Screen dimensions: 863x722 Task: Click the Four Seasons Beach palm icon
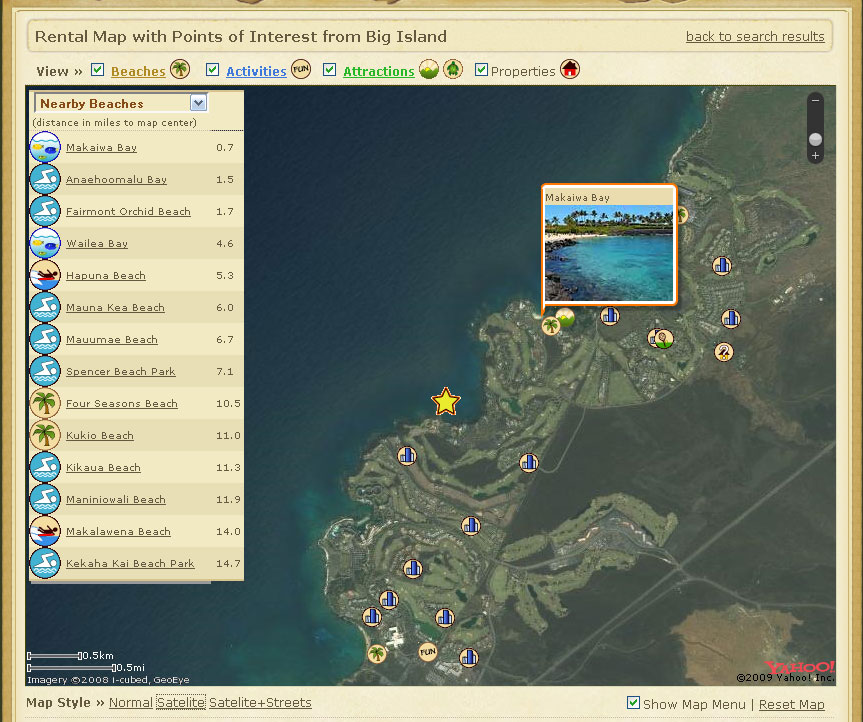point(45,402)
